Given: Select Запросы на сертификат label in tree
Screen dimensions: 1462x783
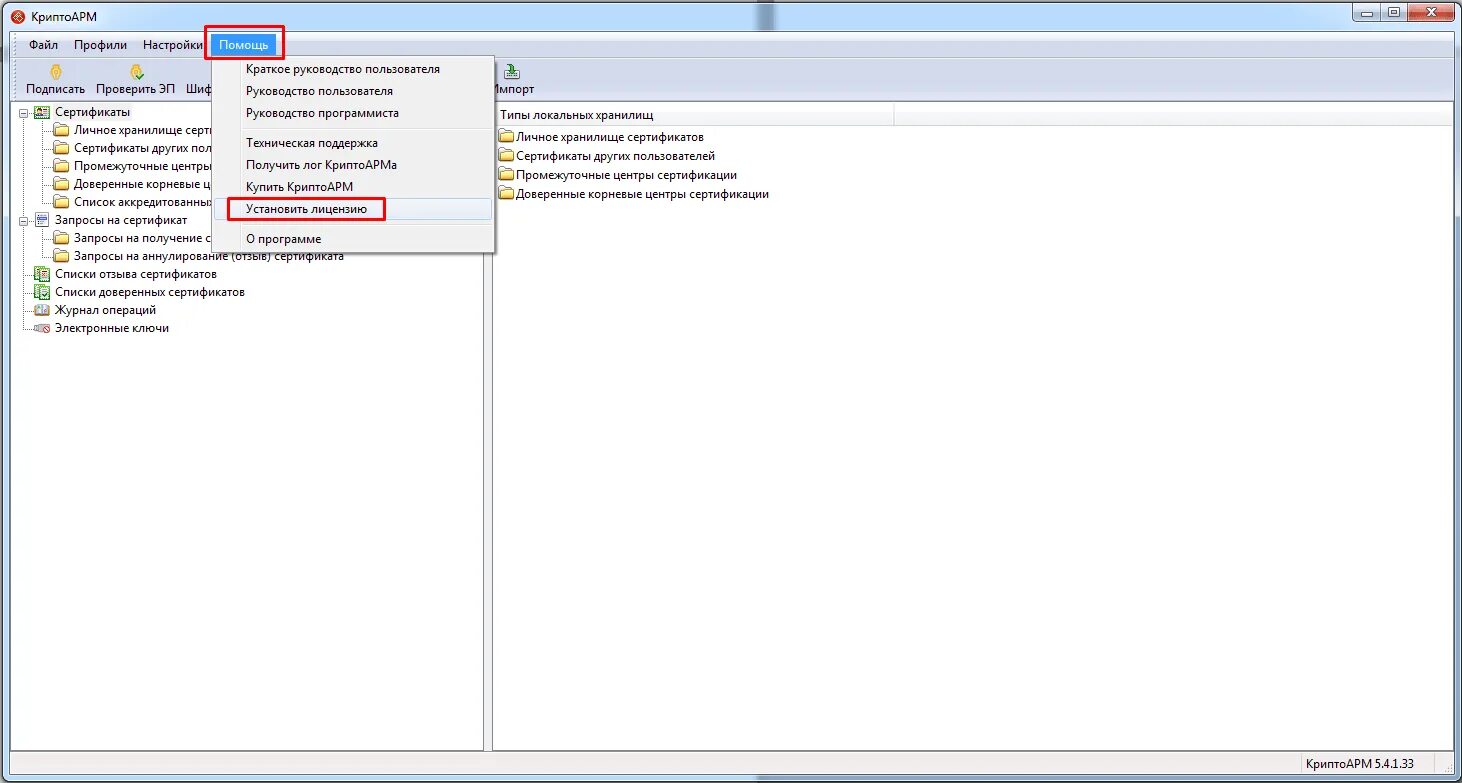Looking at the screenshot, I should coord(121,220).
